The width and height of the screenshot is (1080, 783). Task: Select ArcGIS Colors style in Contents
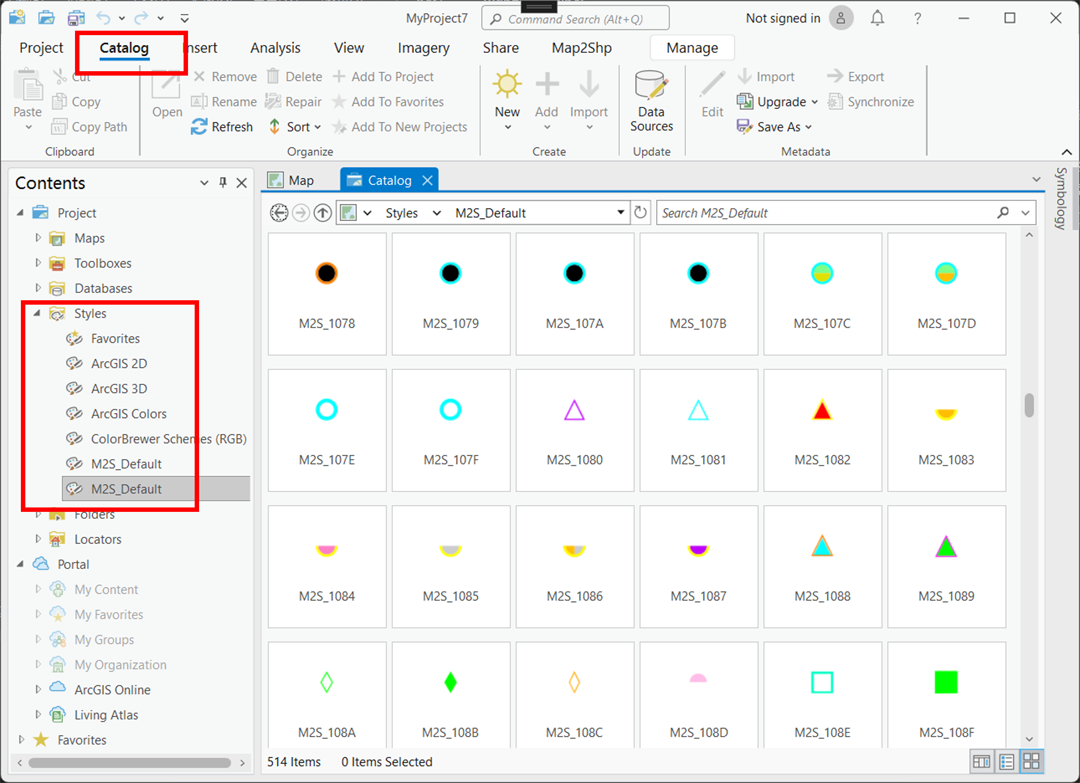coord(128,414)
